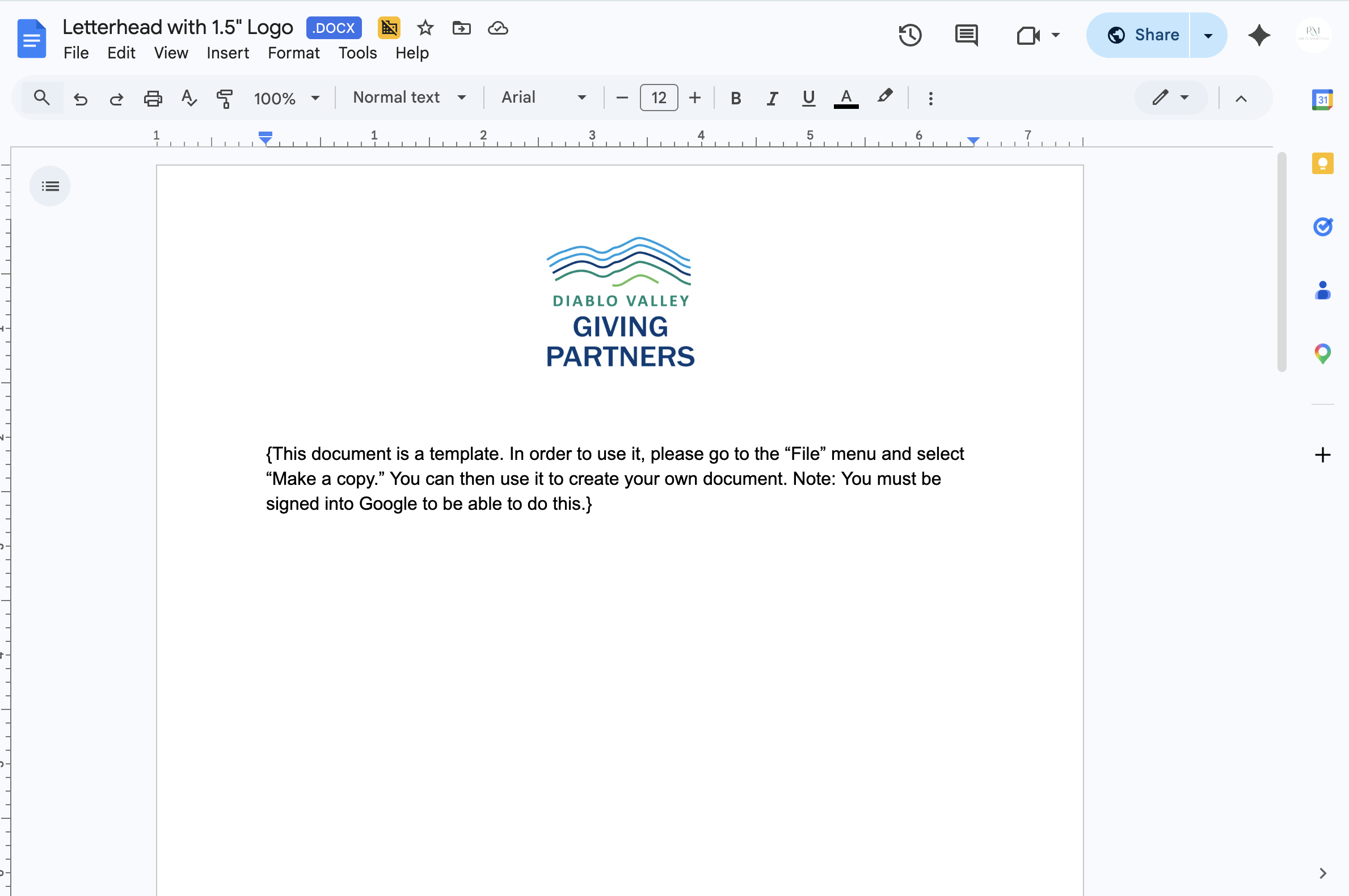Image resolution: width=1349 pixels, height=896 pixels.
Task: Open Google Calendar in side panel
Action: [1322, 100]
